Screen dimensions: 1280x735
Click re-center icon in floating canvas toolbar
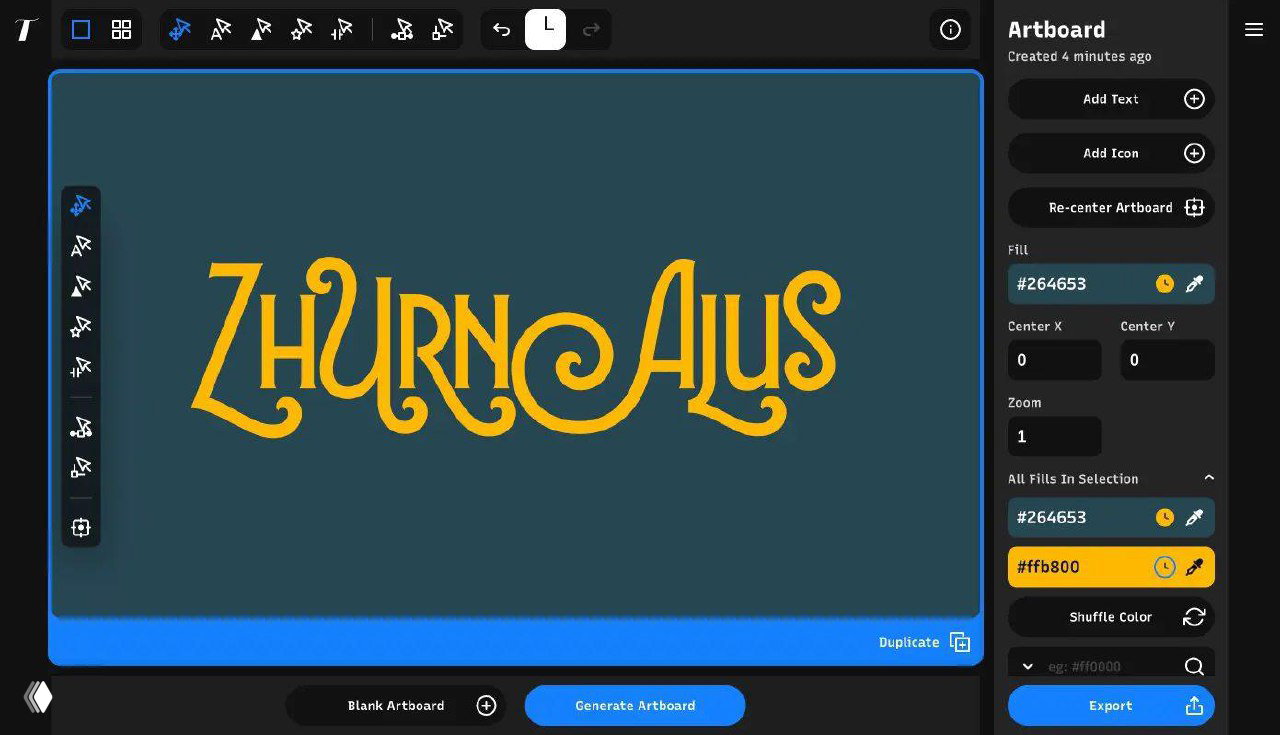tap(81, 527)
